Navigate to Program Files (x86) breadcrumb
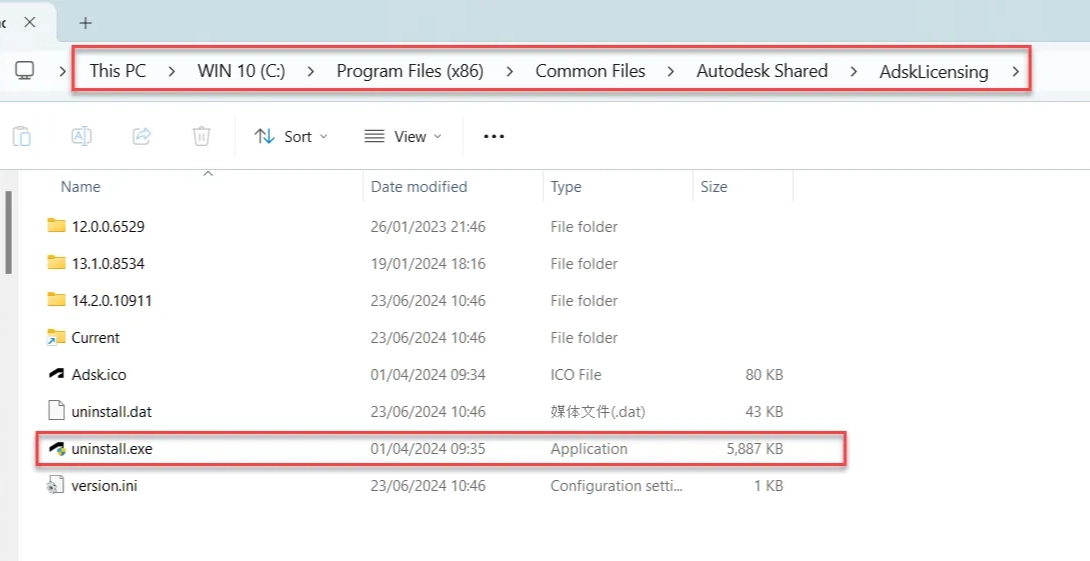The height and width of the screenshot is (561, 1090). click(410, 71)
